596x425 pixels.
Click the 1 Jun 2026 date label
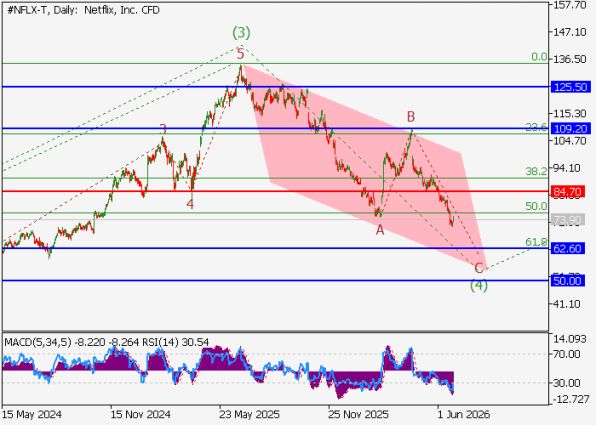tap(463, 414)
